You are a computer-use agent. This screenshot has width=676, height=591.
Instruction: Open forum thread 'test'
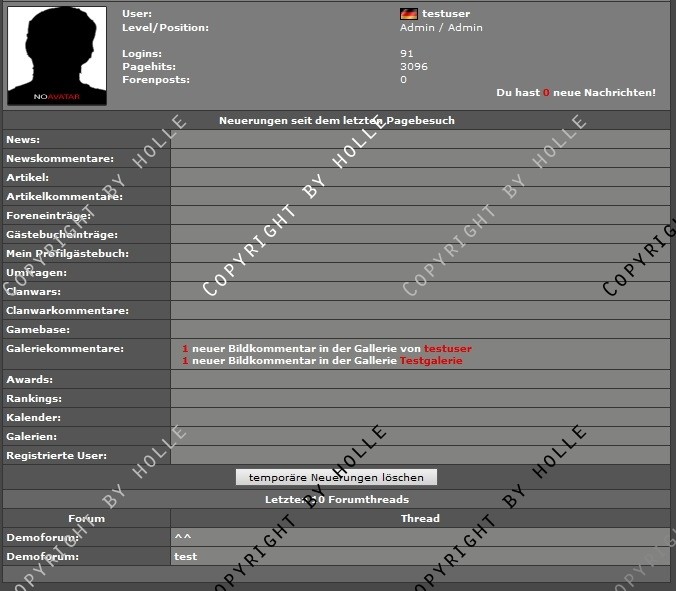point(186,557)
